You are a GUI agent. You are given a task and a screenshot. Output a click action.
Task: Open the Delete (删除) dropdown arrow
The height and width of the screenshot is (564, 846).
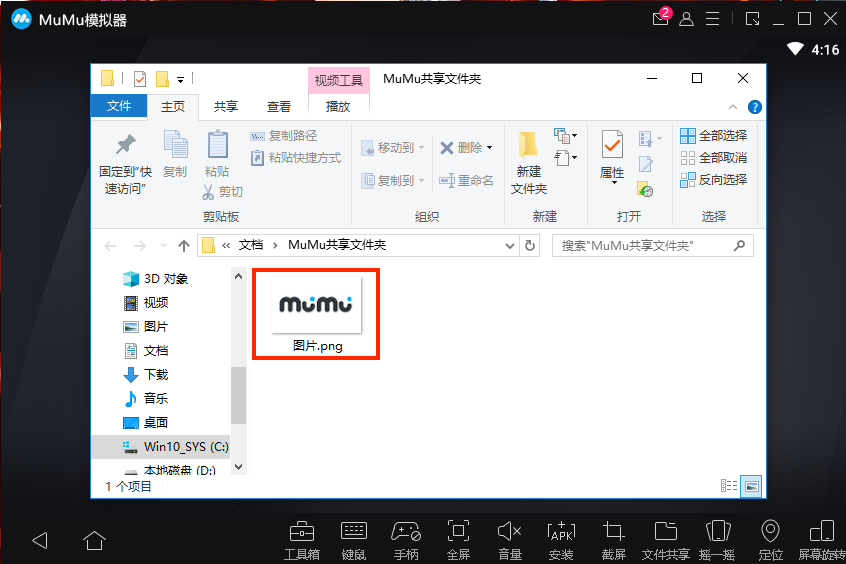click(x=489, y=147)
